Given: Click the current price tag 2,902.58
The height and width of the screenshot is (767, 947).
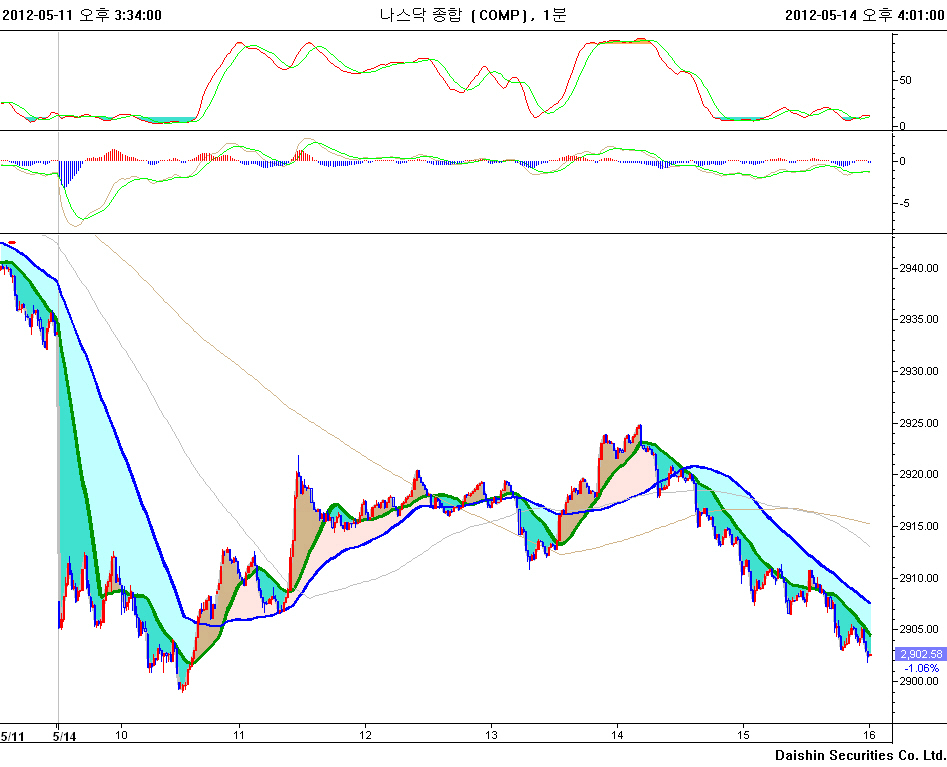Looking at the screenshot, I should [920, 654].
